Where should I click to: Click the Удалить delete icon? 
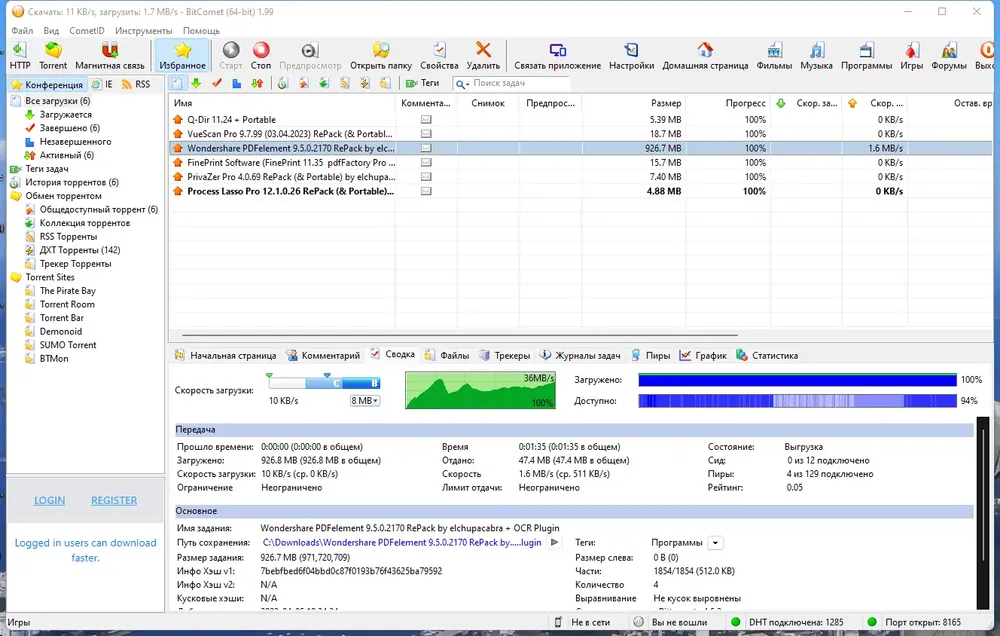pos(483,55)
